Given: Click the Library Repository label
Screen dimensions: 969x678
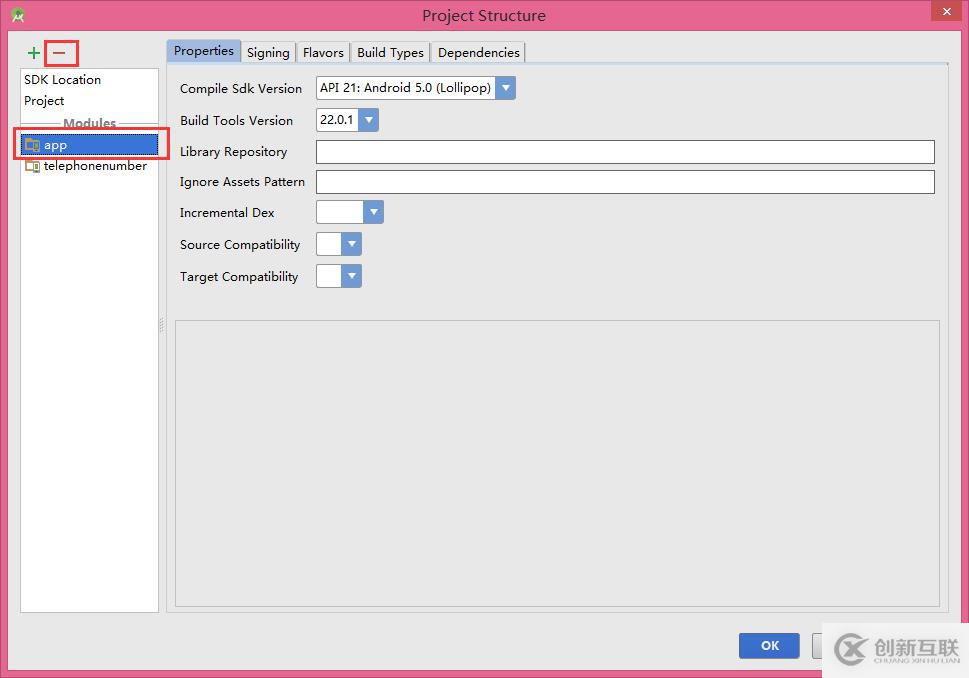Looking at the screenshot, I should pyautogui.click(x=234, y=152).
